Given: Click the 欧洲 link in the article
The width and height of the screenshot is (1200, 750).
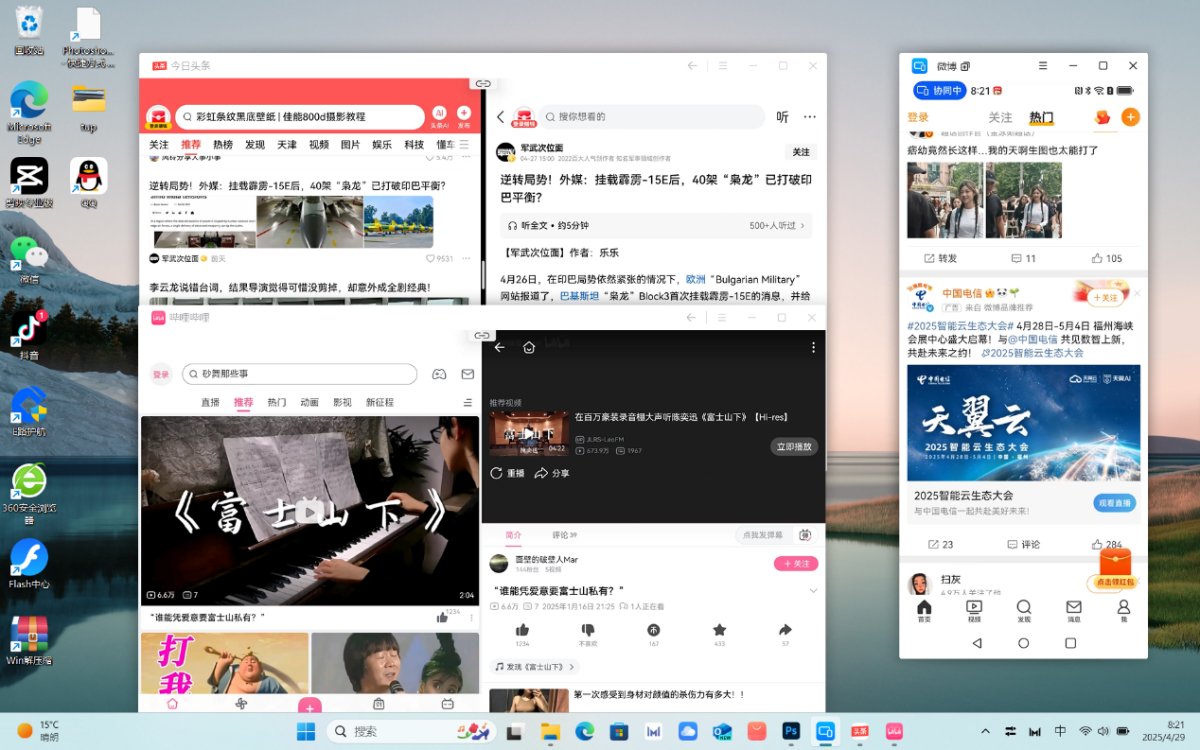Looking at the screenshot, I should [695, 279].
